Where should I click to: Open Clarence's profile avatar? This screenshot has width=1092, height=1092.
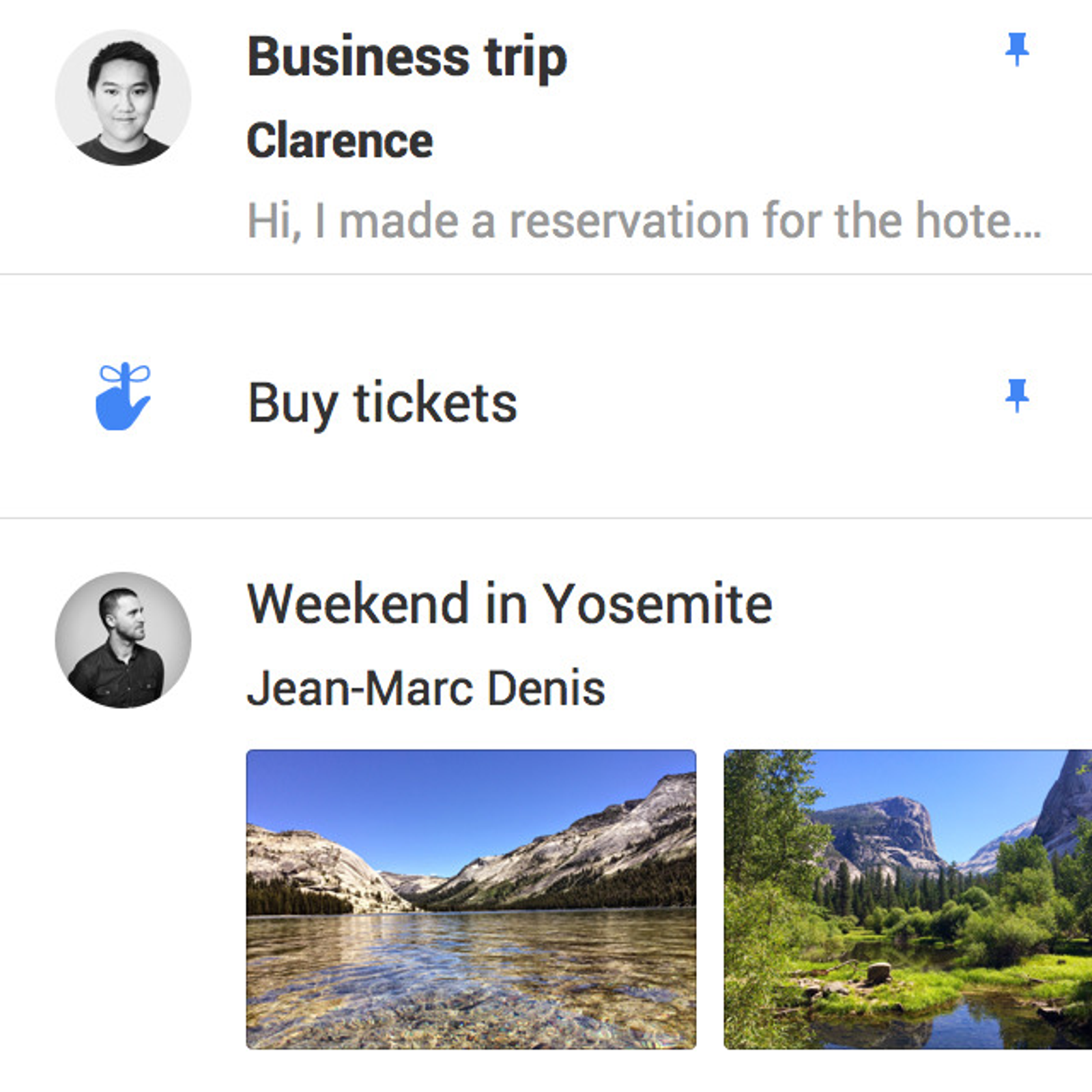(123, 98)
